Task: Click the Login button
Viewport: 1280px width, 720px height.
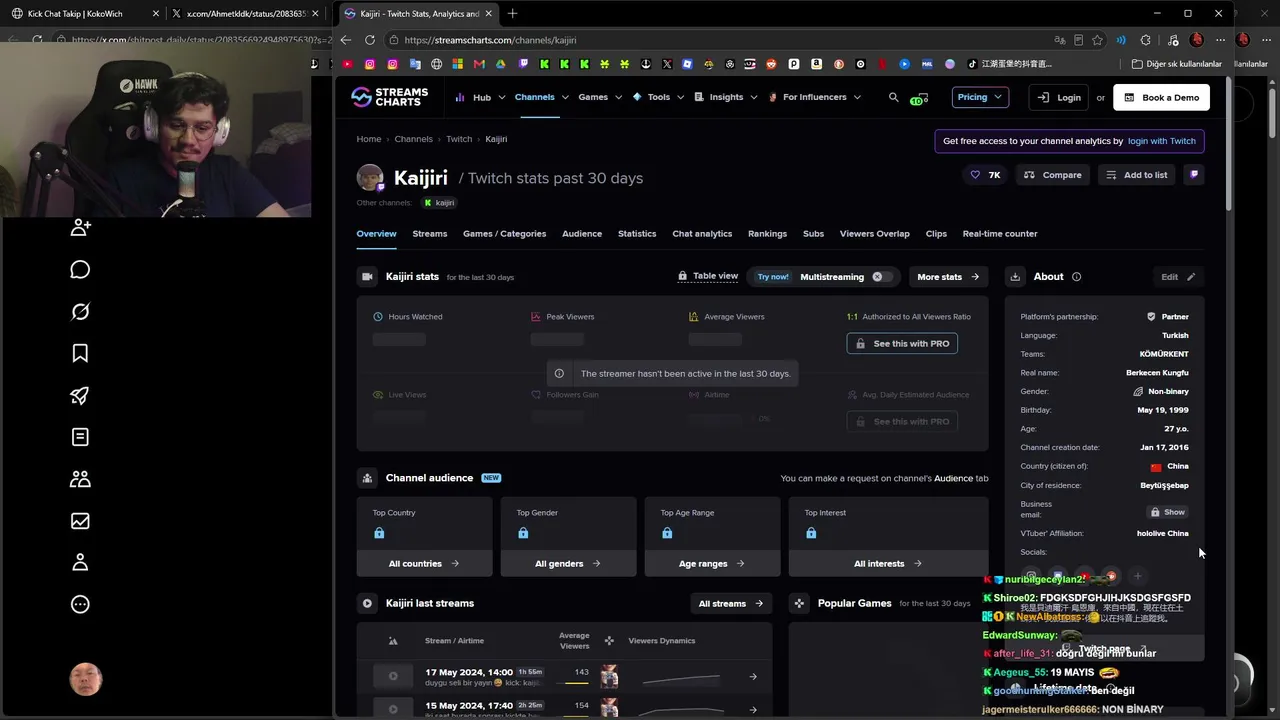Action: [1060, 97]
